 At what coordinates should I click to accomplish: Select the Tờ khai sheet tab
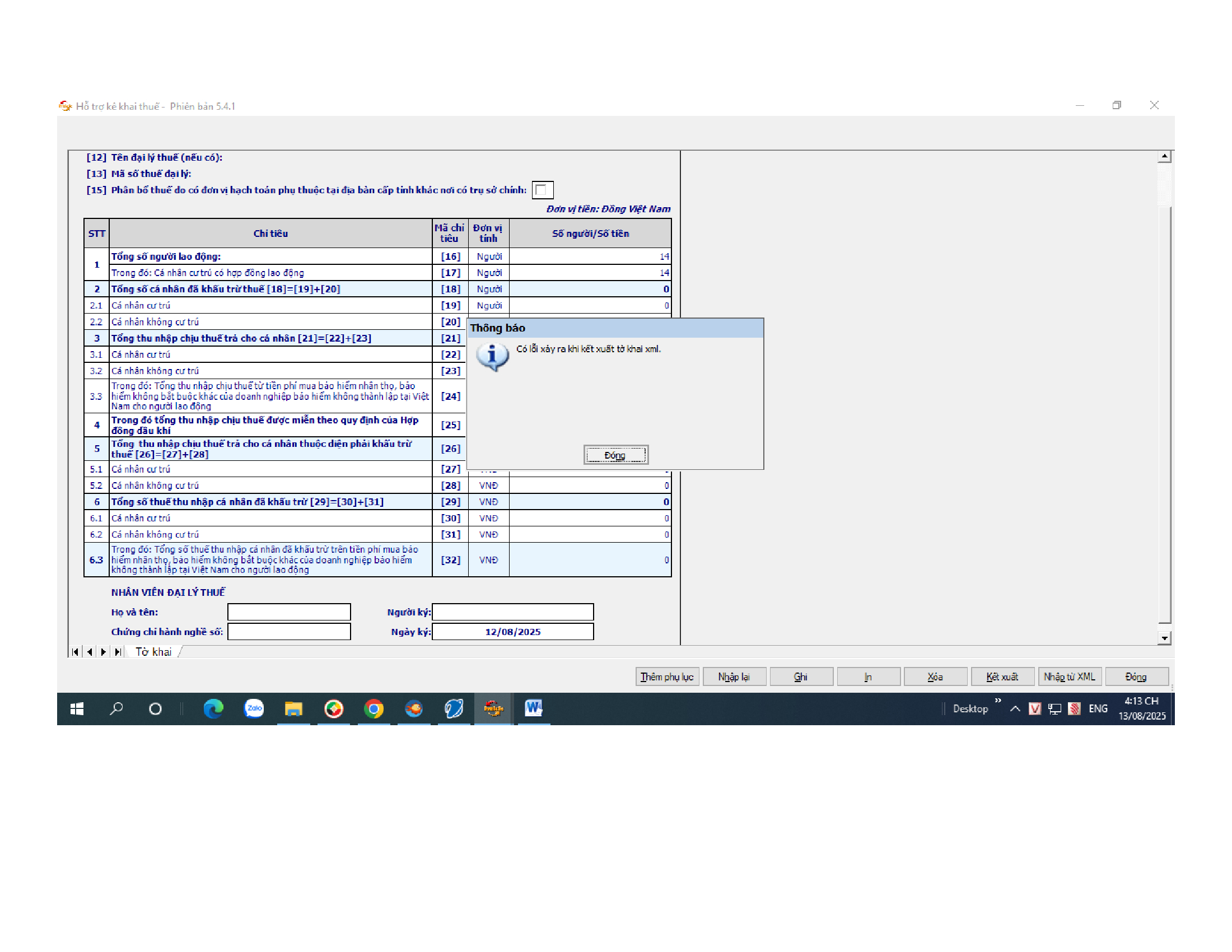tap(153, 652)
